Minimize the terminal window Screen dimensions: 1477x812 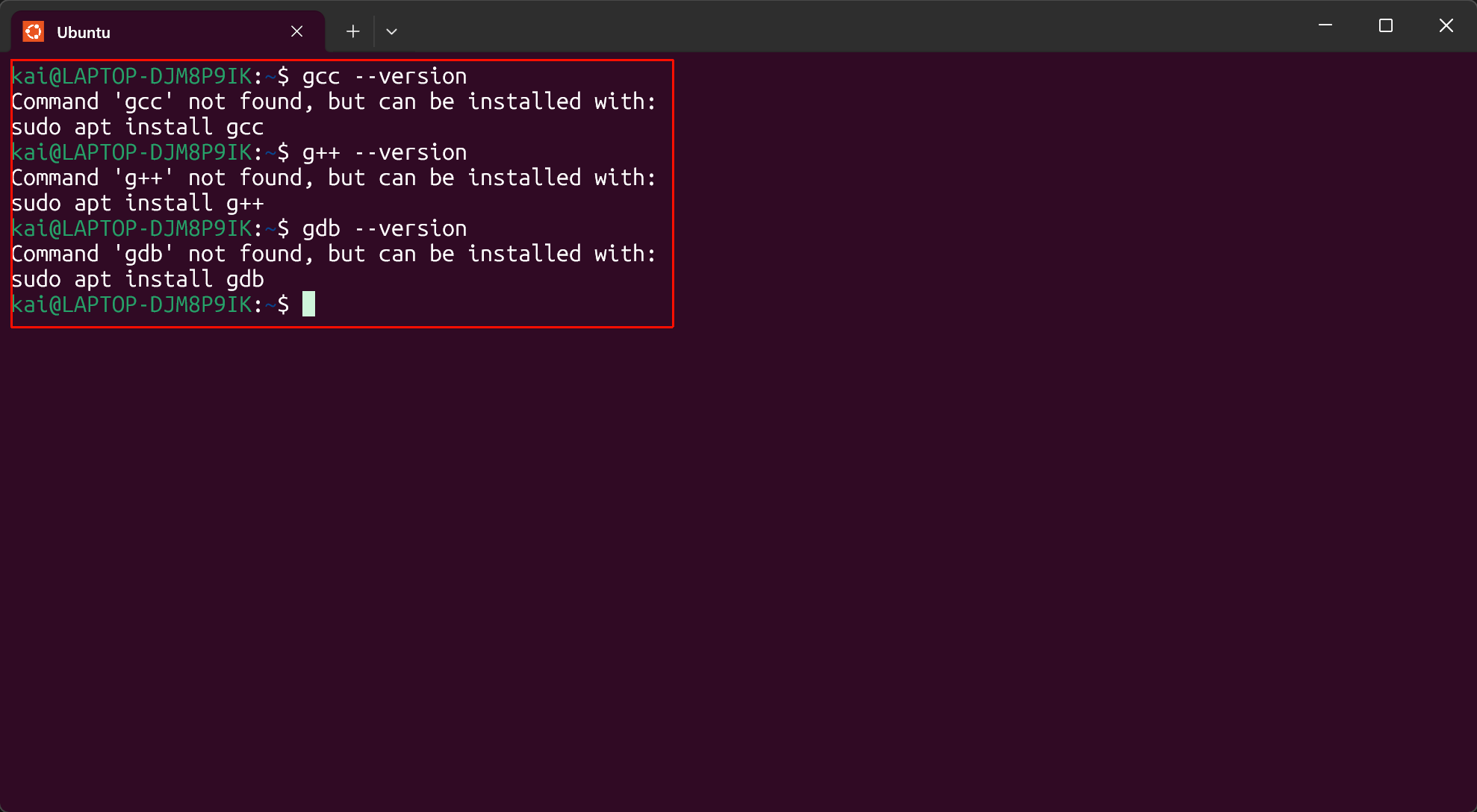pos(1325,25)
